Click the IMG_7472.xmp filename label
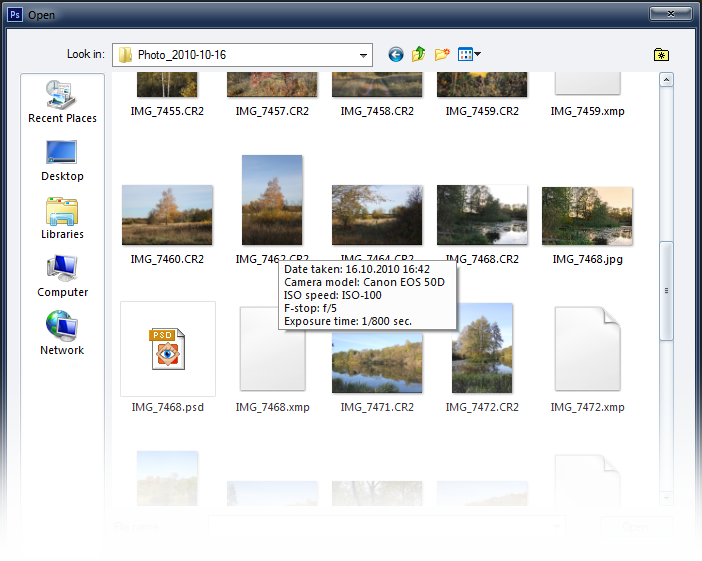 pos(587,407)
